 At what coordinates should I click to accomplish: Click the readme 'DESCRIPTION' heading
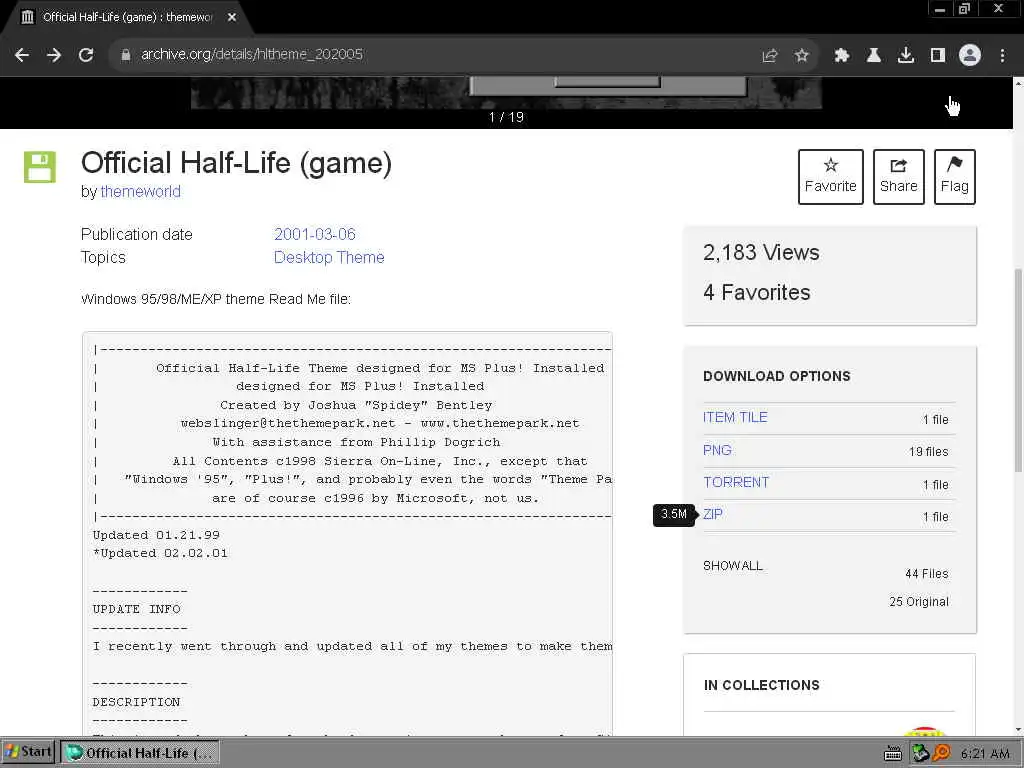pos(136,702)
